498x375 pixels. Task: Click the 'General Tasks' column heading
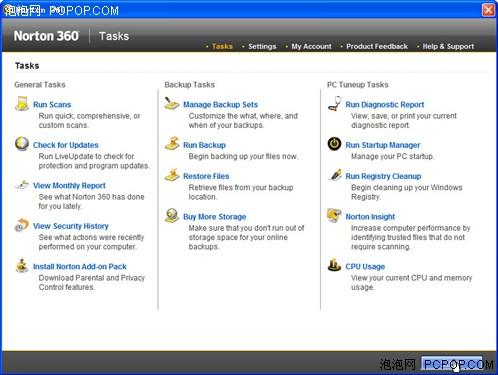point(40,85)
